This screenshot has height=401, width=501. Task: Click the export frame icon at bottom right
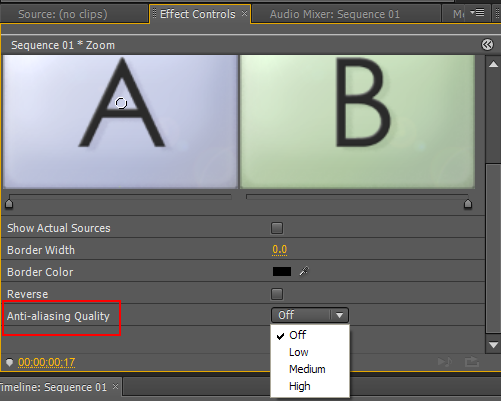click(472, 362)
